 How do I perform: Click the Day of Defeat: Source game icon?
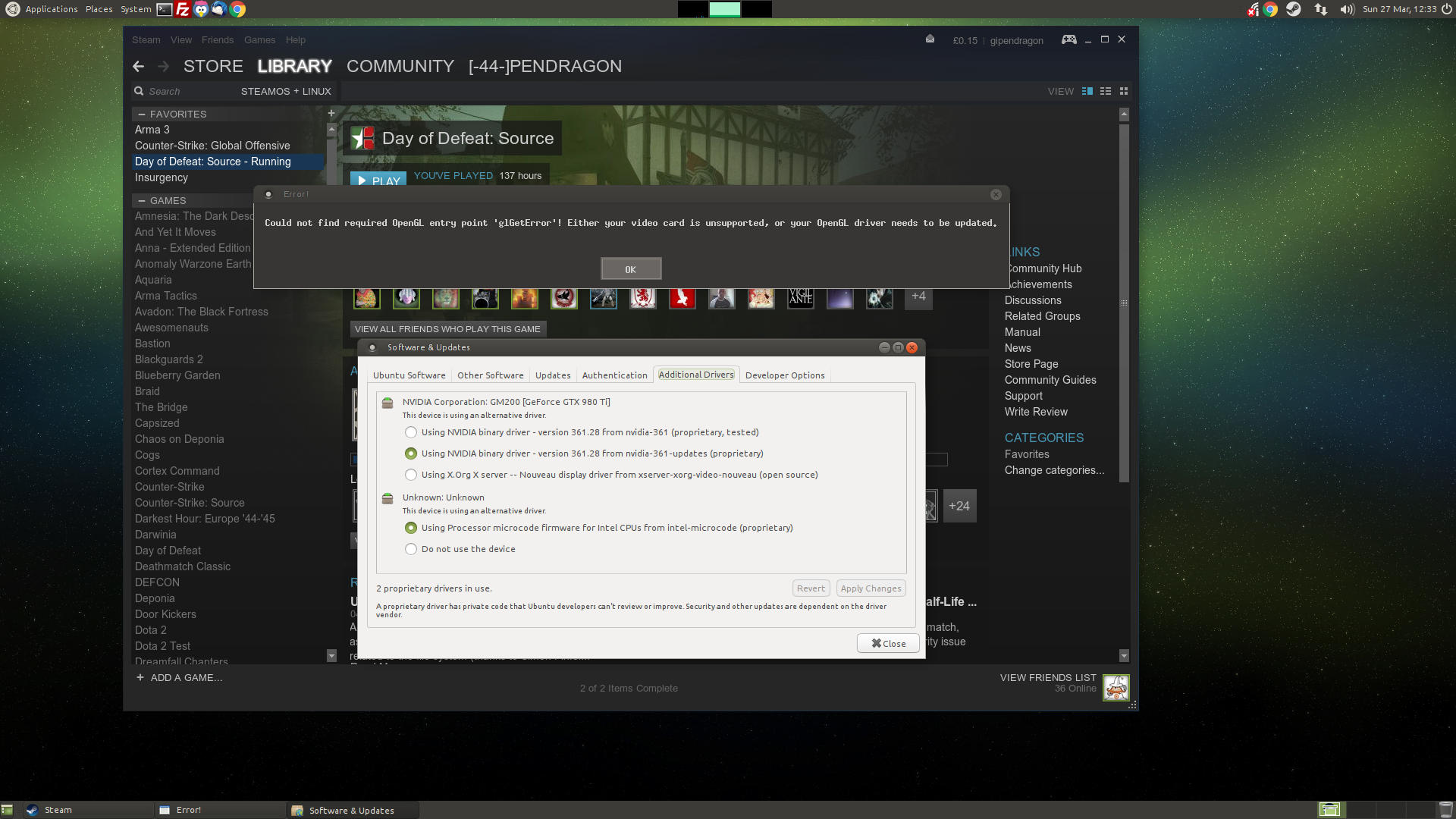click(362, 138)
